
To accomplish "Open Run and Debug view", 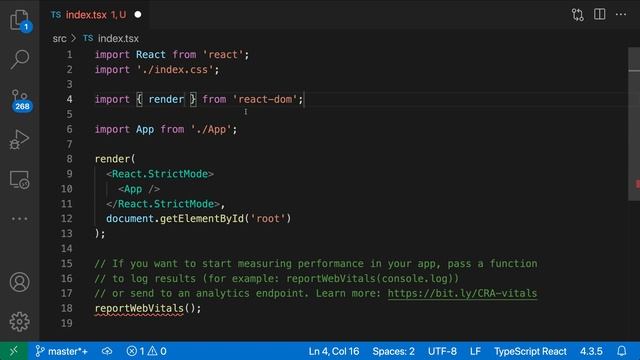I will click(x=20, y=140).
